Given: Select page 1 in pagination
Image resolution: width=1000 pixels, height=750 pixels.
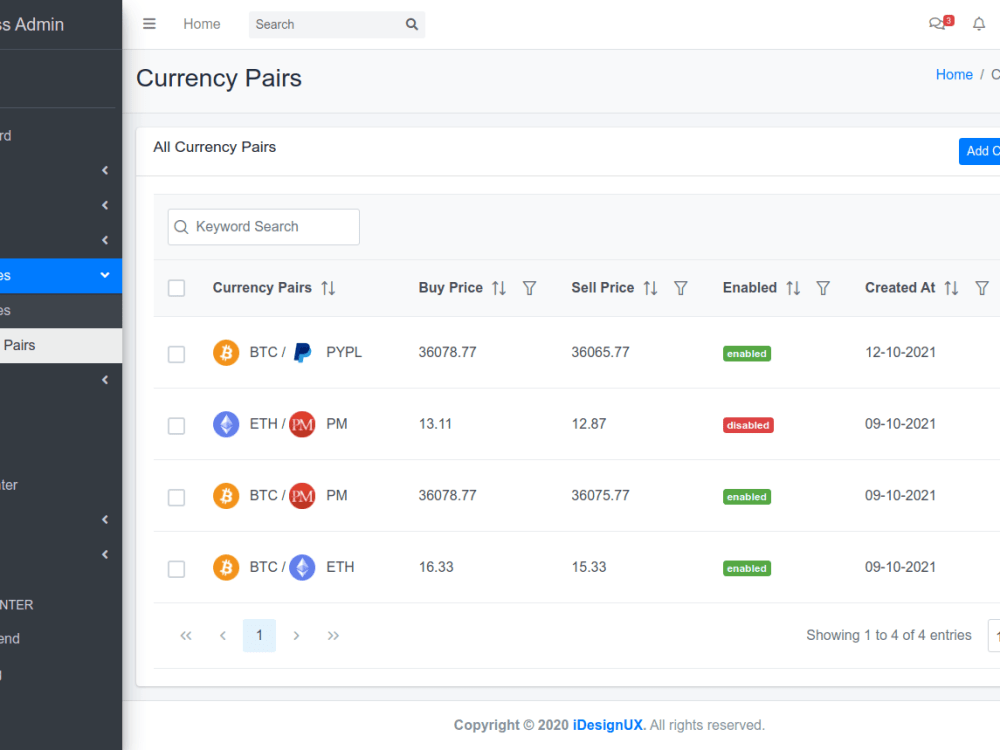Looking at the screenshot, I should point(260,635).
